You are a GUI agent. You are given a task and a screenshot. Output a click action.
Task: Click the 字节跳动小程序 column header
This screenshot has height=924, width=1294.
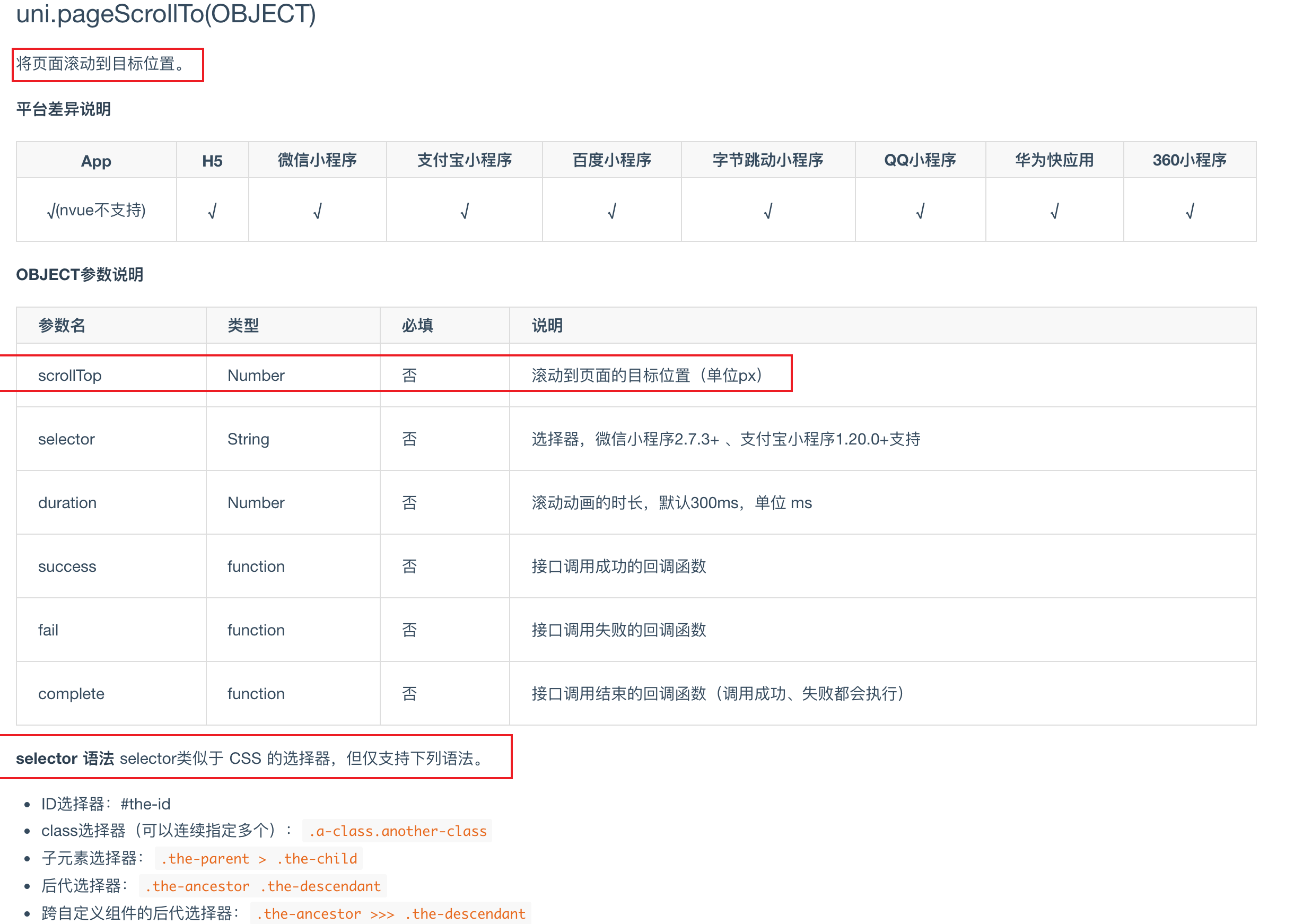768,160
